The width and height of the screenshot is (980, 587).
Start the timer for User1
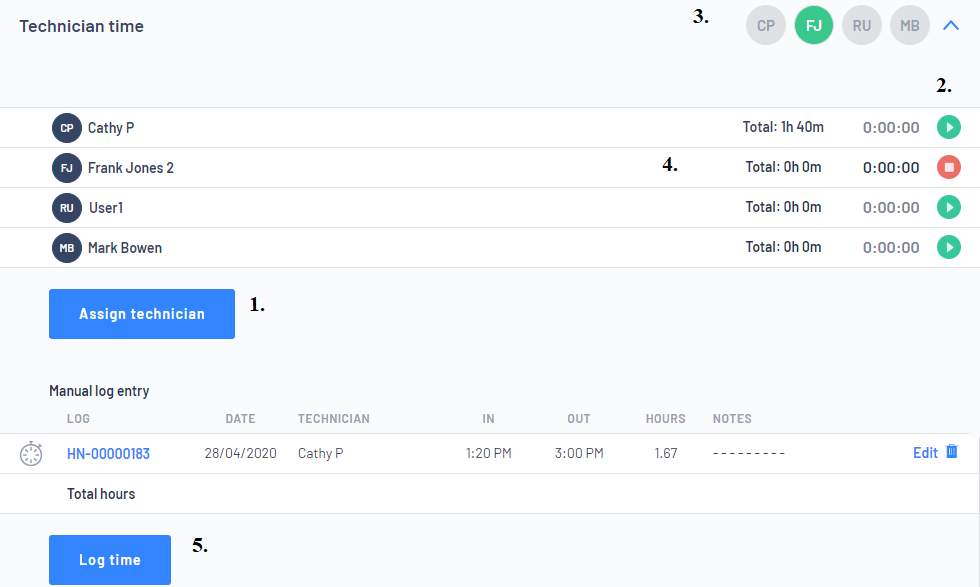[948, 207]
